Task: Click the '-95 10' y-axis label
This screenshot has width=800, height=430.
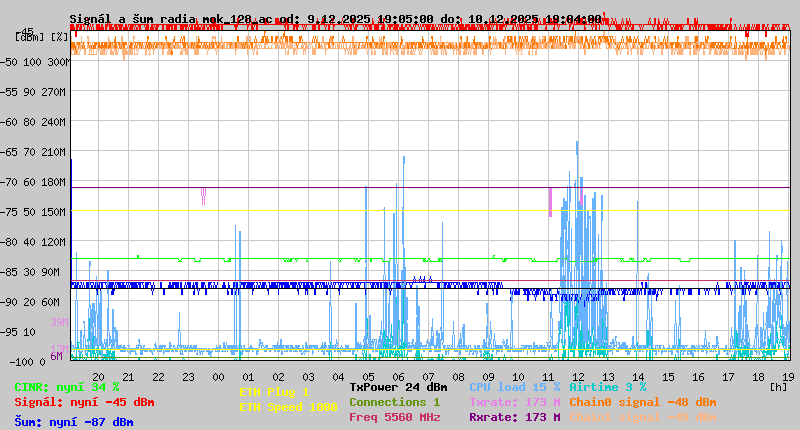Action: tap(18, 333)
